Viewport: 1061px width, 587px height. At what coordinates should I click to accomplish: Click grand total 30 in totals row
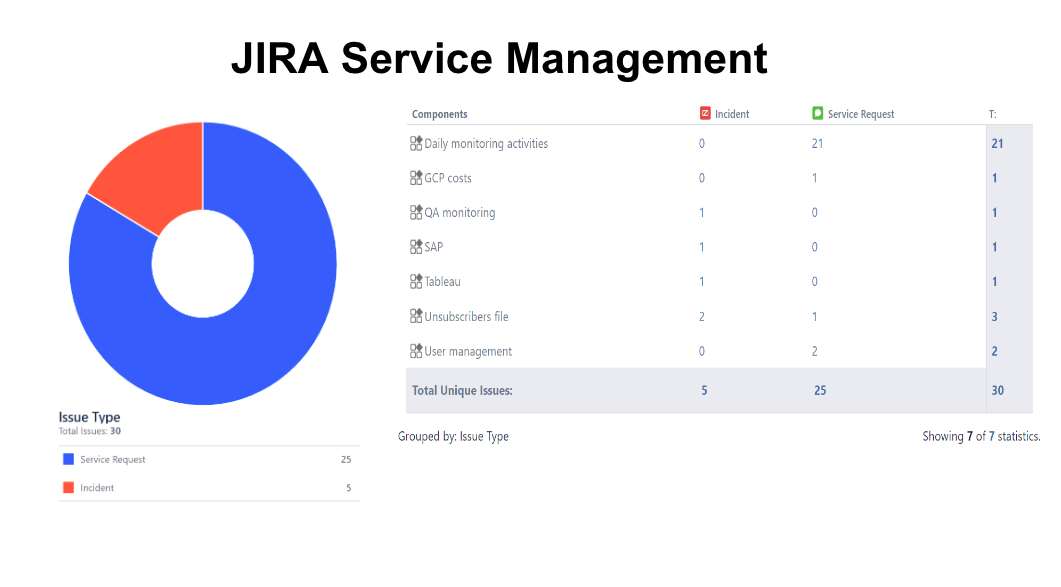pyautogui.click(x=997, y=391)
